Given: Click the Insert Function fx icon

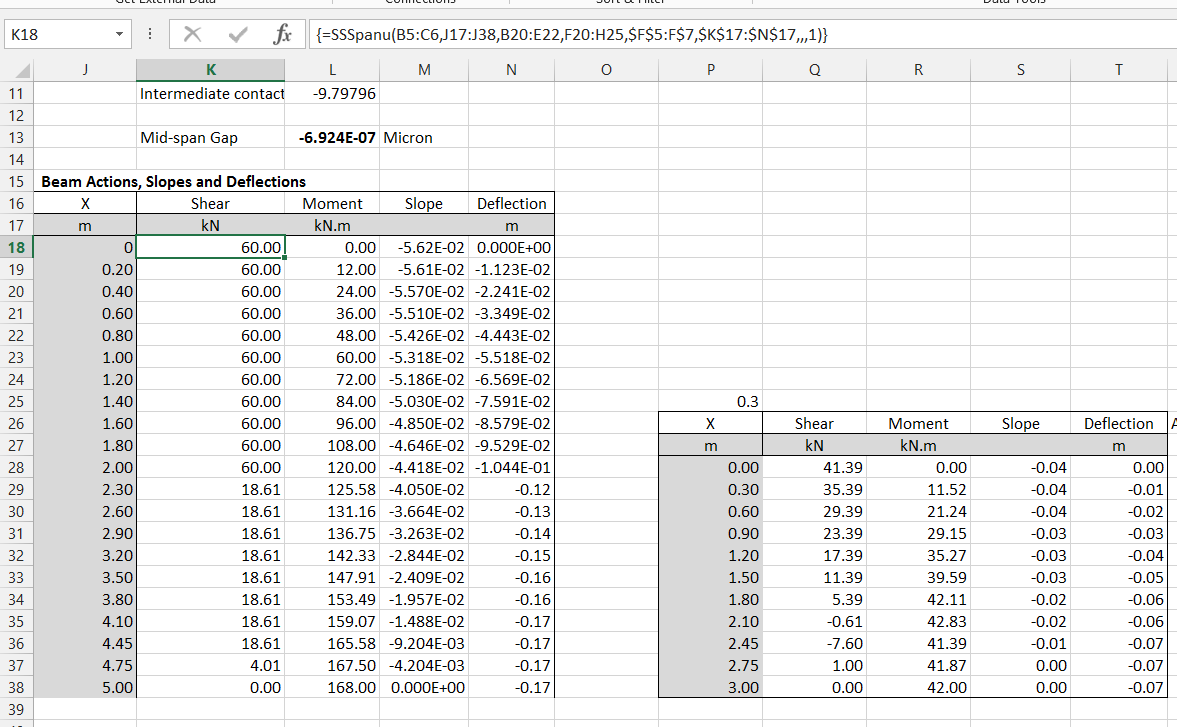Looking at the screenshot, I should [282, 35].
